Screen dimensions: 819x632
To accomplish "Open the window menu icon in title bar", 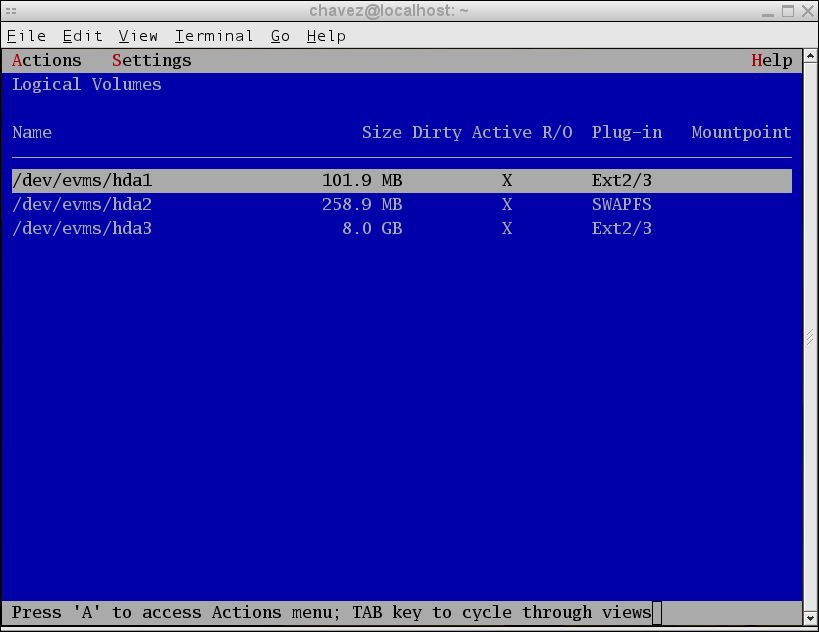I will (12, 11).
